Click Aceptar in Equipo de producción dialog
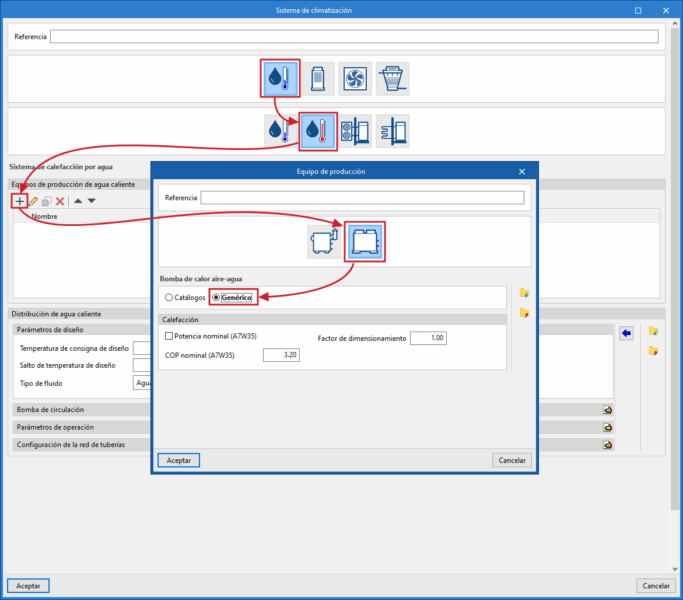Viewport: 683px width, 600px height. (179, 460)
